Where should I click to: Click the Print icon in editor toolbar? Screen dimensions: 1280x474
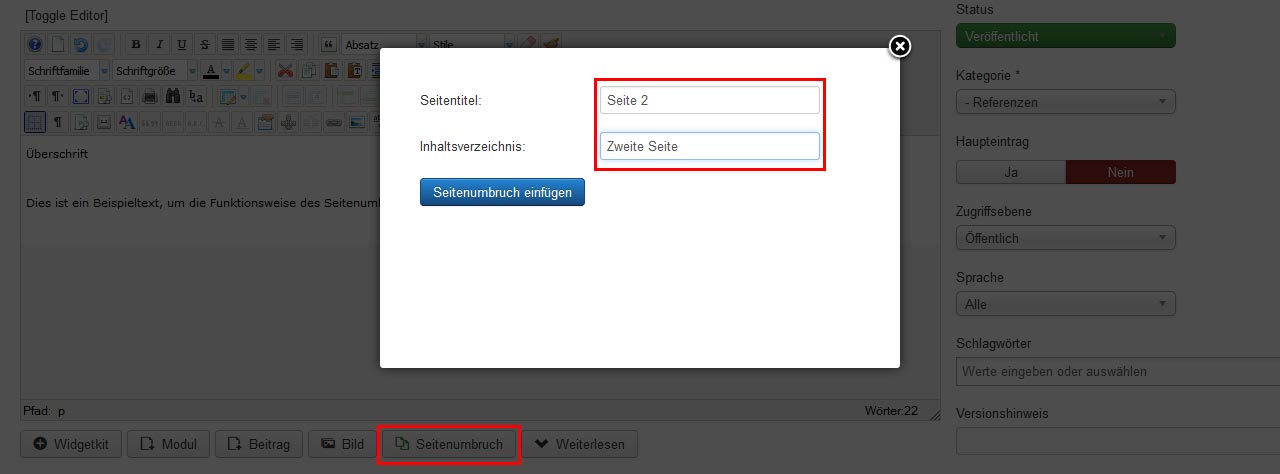[x=149, y=97]
